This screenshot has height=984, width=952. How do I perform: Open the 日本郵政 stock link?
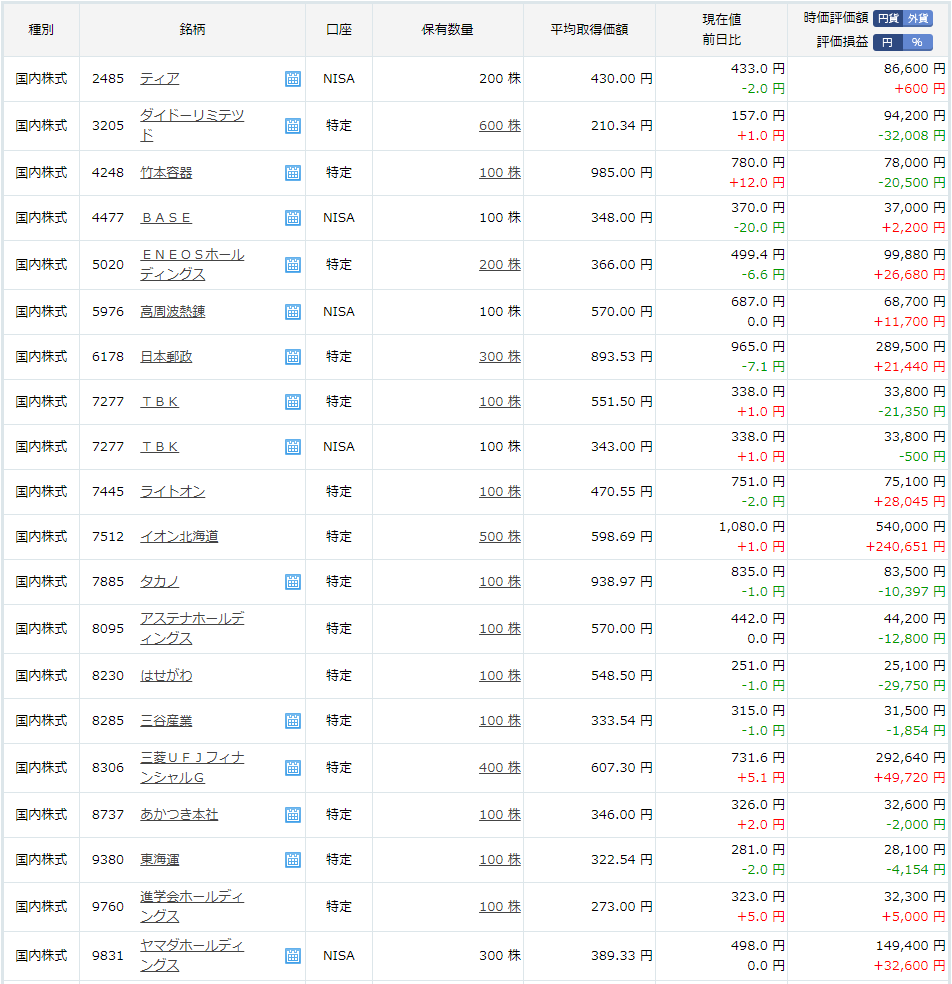coord(166,357)
